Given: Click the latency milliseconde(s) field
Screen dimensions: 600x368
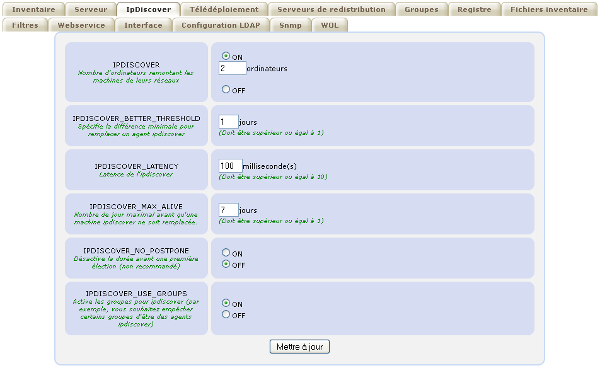Looking at the screenshot, I should point(230,166).
